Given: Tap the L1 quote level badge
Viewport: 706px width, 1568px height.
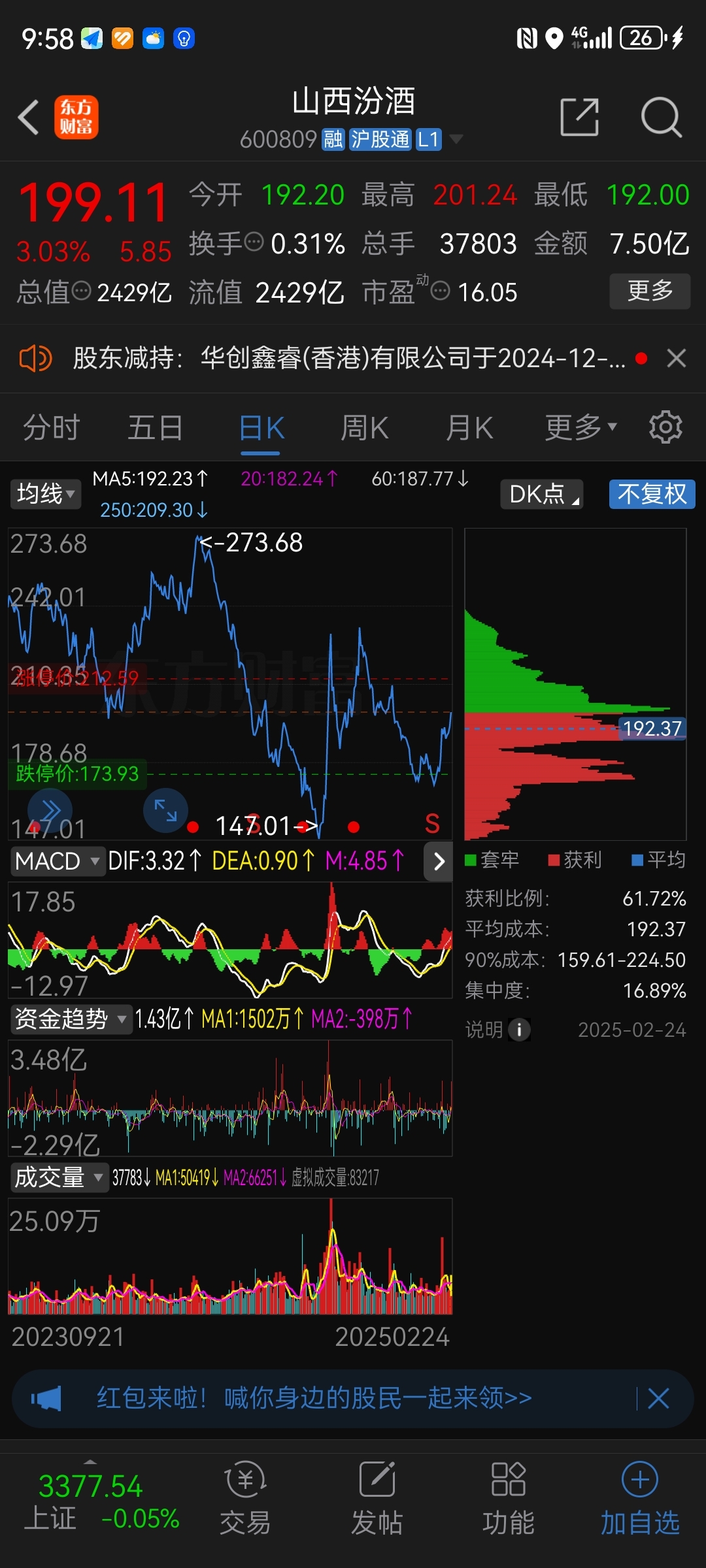Looking at the screenshot, I should pos(429,139).
